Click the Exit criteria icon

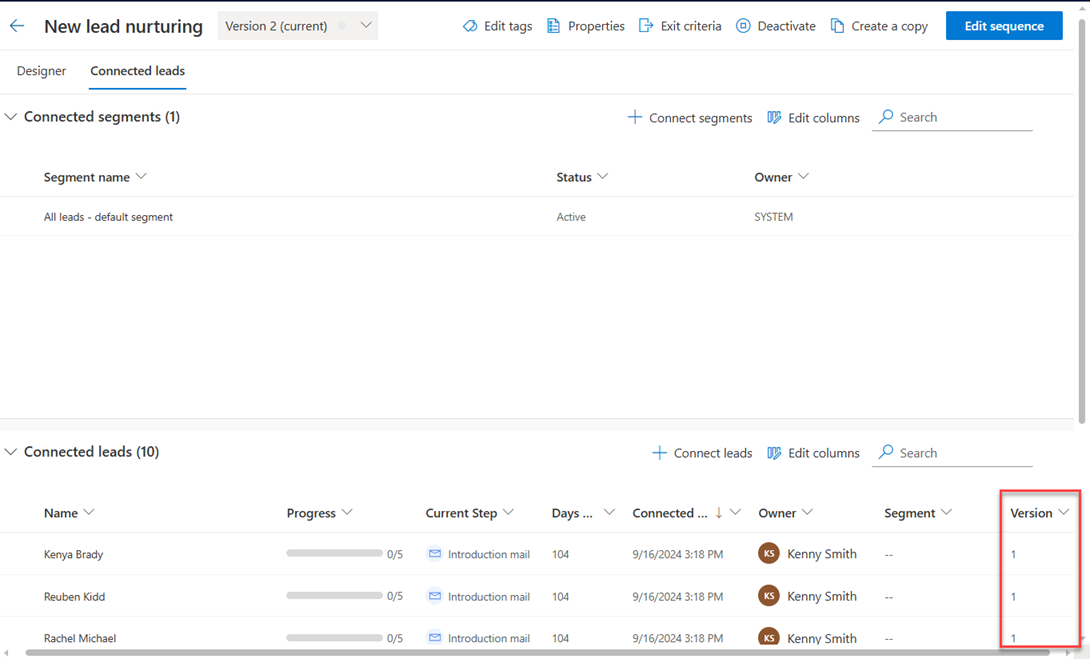[646, 26]
